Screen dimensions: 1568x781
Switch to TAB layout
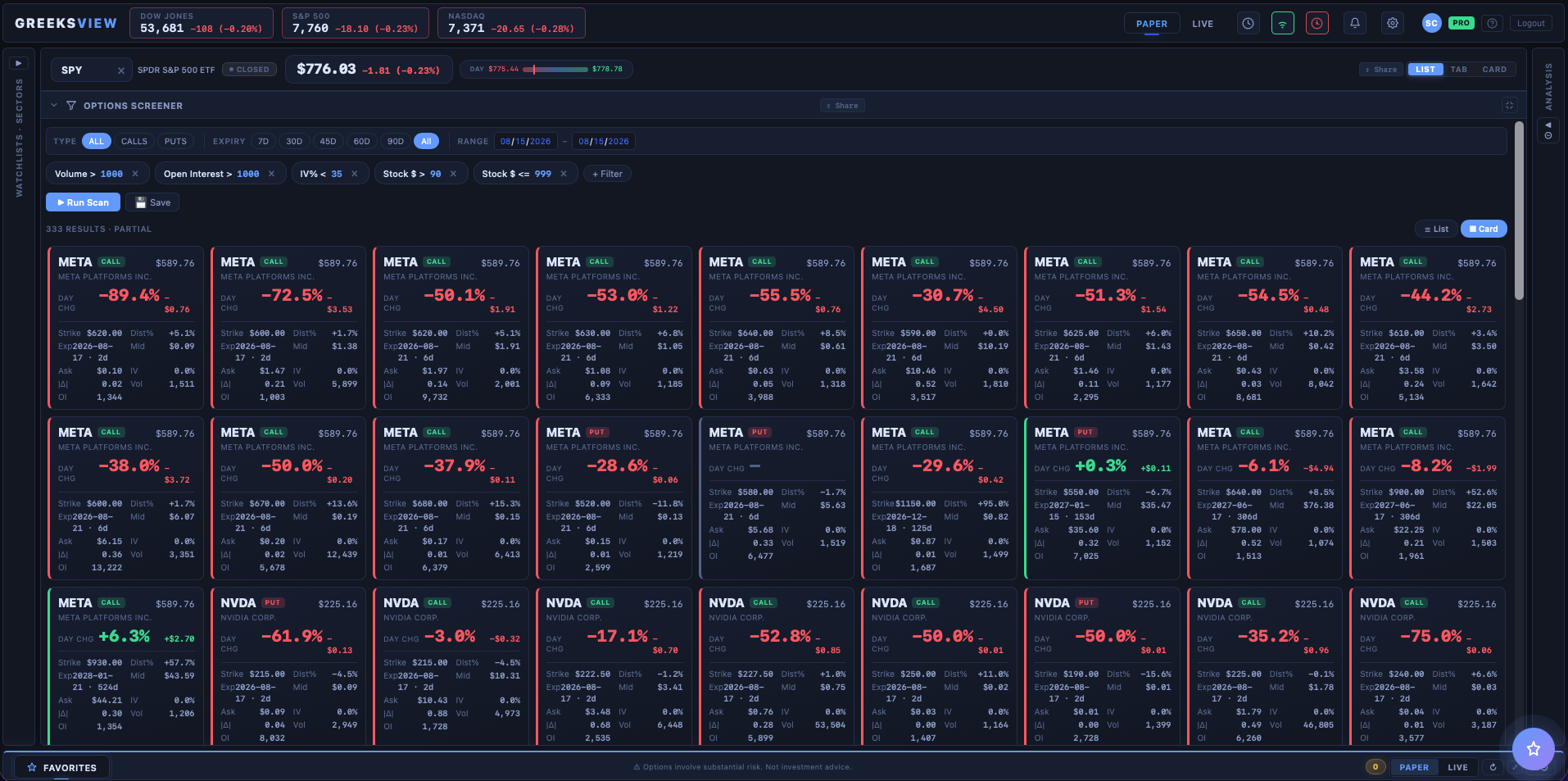click(1459, 70)
